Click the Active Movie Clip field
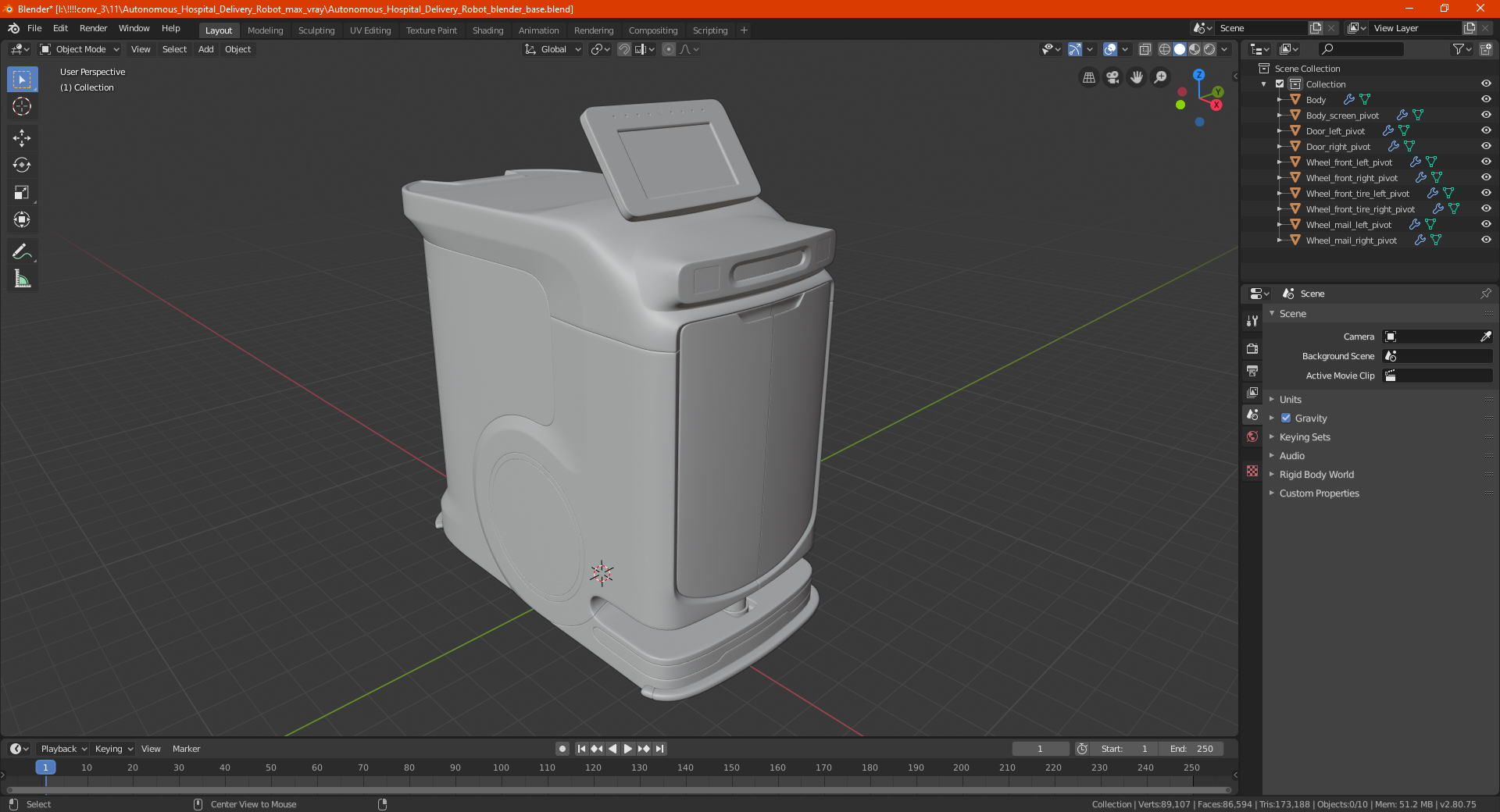The width and height of the screenshot is (1500, 812). tap(1437, 376)
